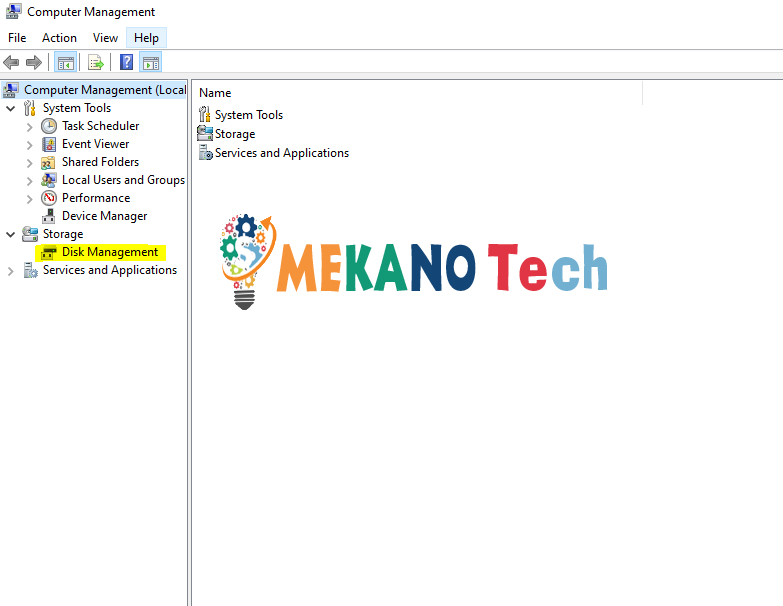
Task: Open the Action menu
Action: (x=59, y=38)
